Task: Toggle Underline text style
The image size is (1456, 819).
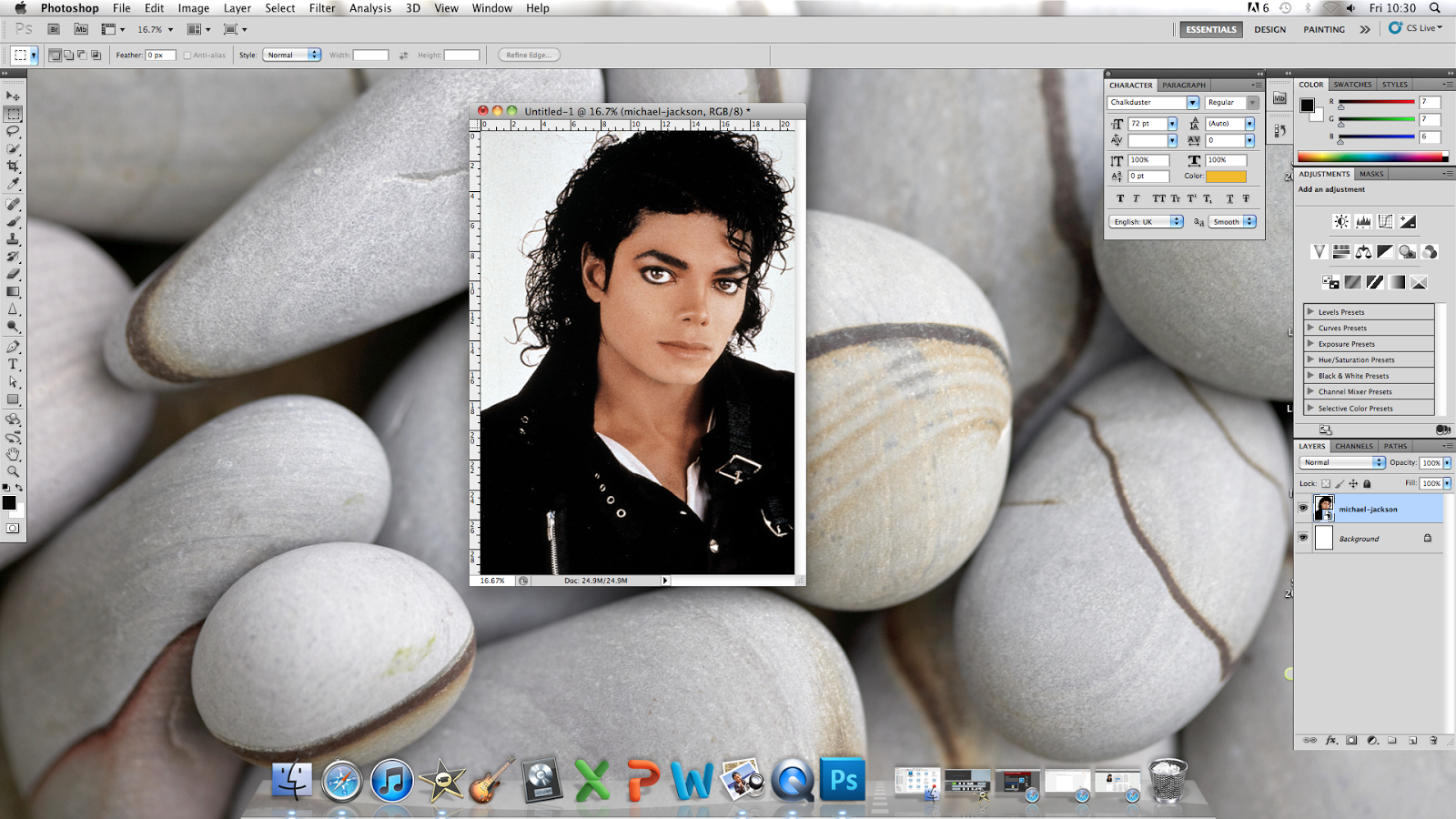Action: 1229,198
